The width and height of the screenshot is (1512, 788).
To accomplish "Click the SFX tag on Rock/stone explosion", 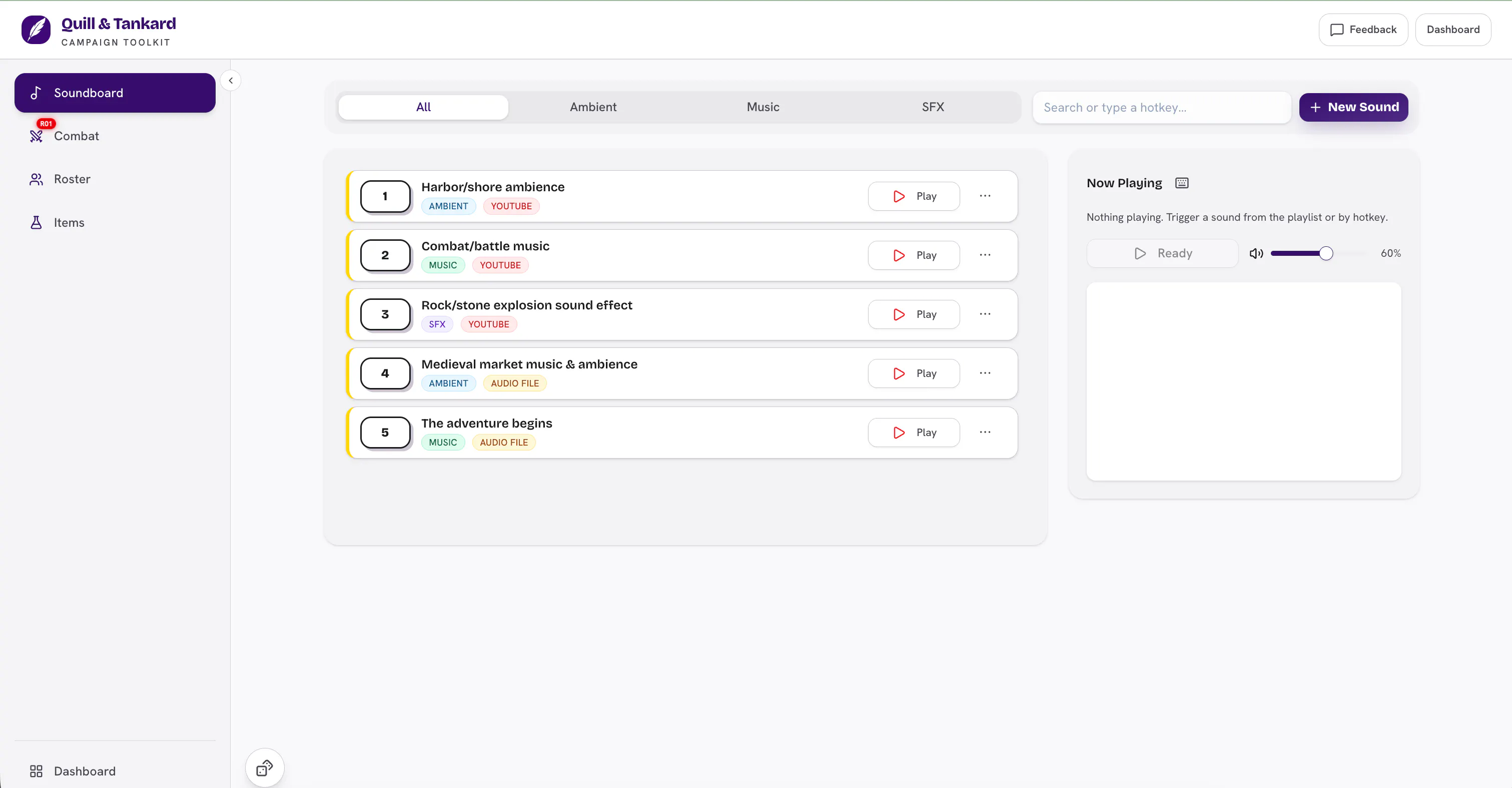I will 437,324.
